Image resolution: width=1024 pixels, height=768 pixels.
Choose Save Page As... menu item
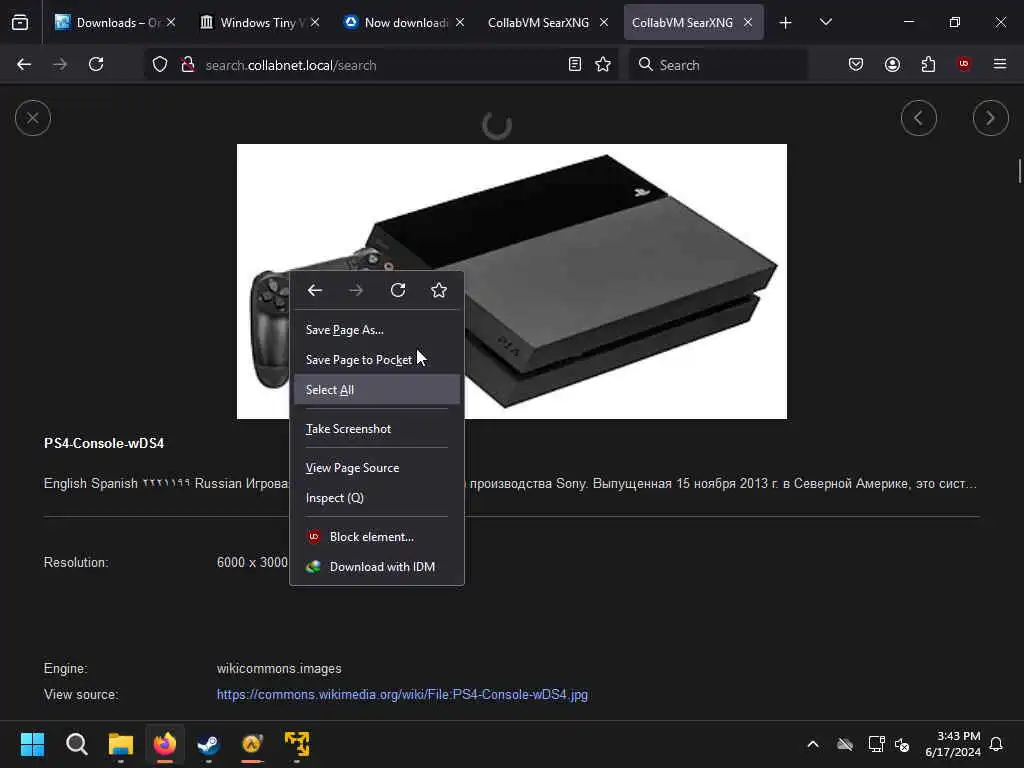pyautogui.click(x=377, y=330)
